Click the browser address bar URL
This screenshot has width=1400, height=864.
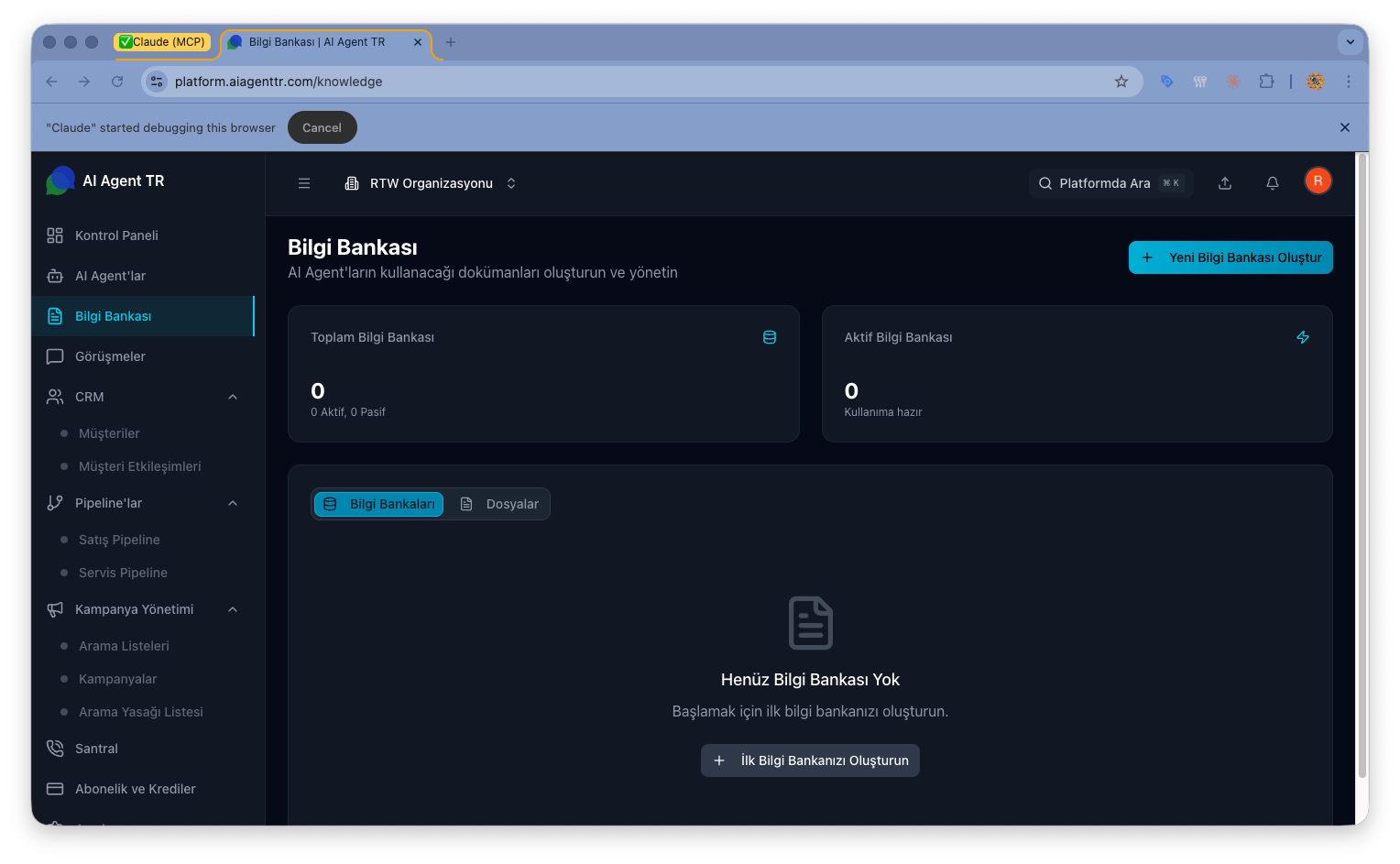tap(279, 82)
